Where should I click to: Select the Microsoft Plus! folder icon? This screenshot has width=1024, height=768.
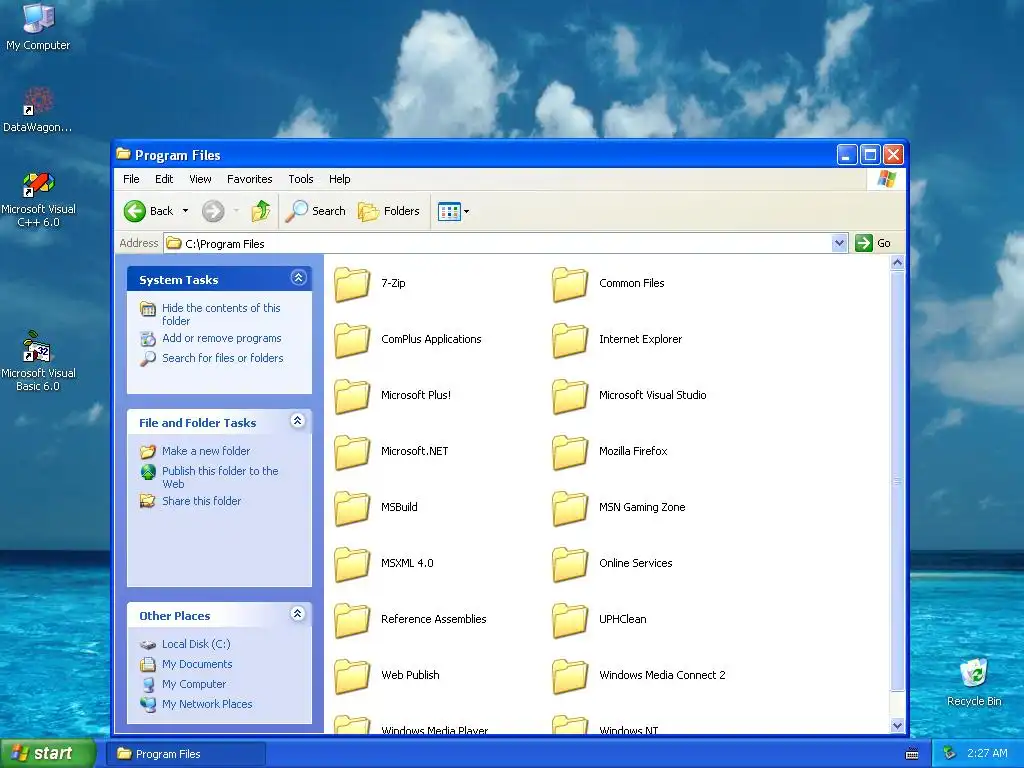[x=352, y=396]
